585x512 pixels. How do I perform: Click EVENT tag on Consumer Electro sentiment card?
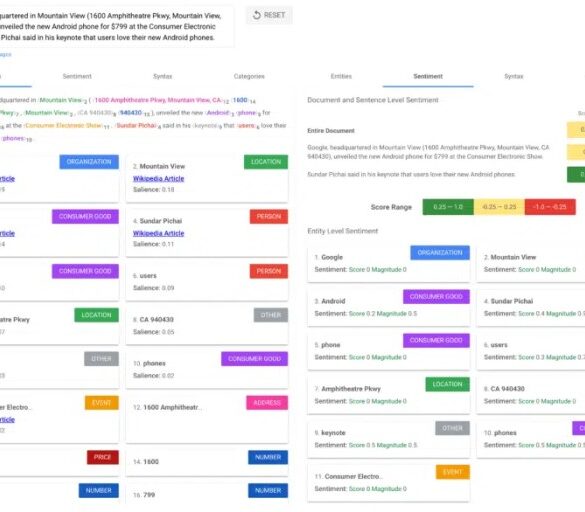(x=453, y=472)
